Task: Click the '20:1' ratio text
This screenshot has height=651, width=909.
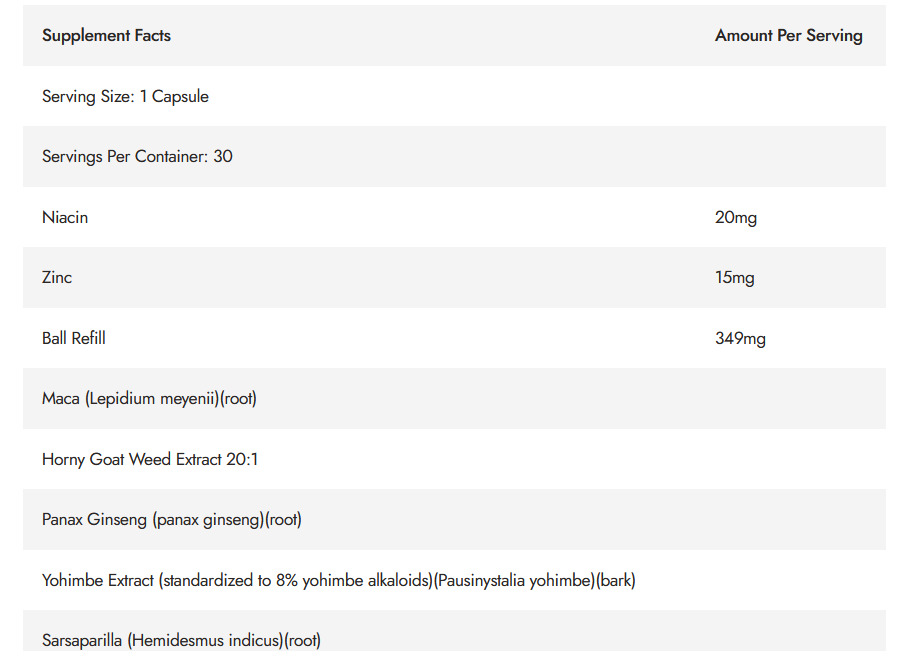Action: click(242, 459)
